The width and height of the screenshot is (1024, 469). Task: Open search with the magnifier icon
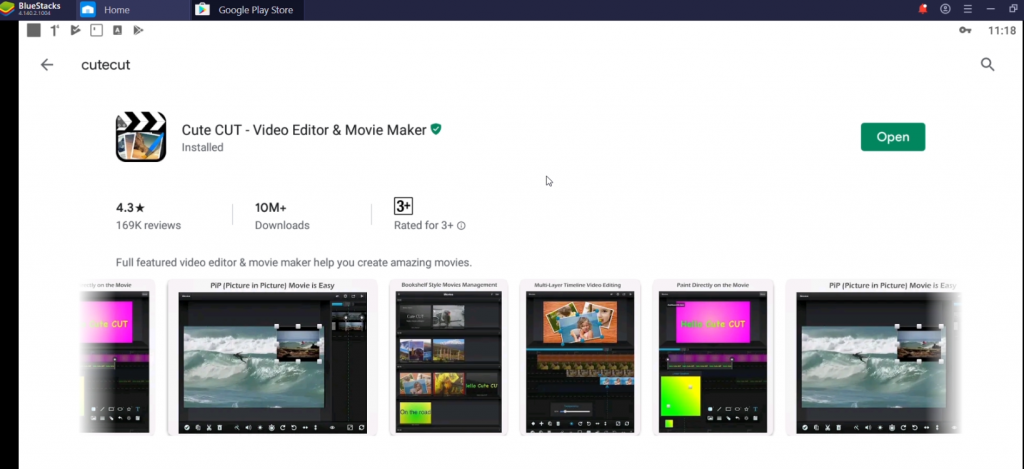[x=987, y=65]
